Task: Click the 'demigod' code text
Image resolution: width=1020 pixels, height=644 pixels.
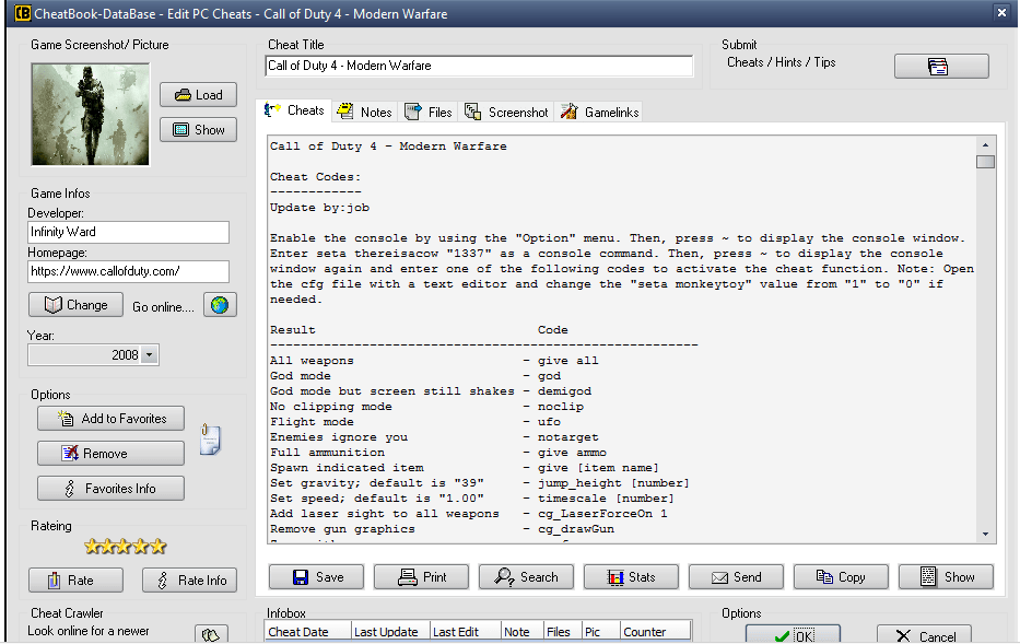Action: pyautogui.click(x=564, y=391)
